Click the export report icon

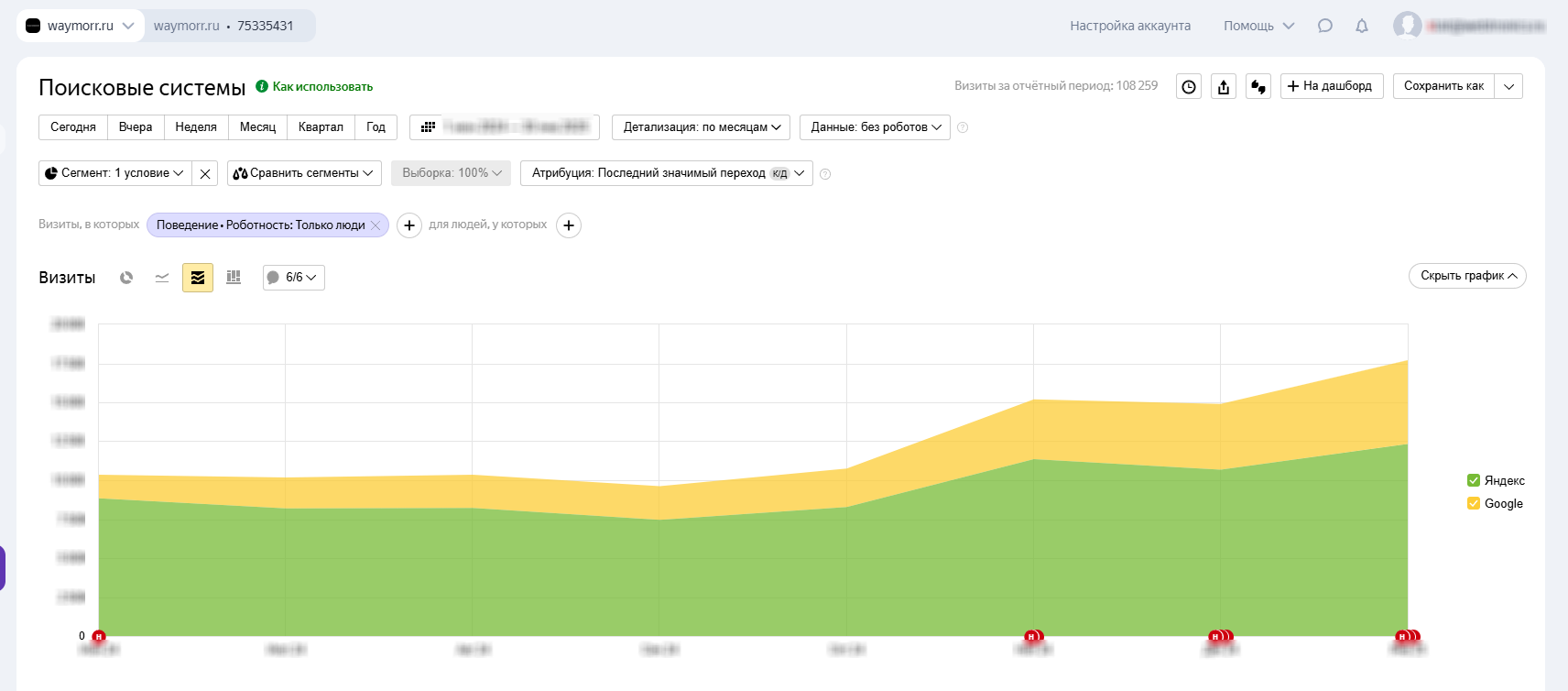(x=1224, y=87)
